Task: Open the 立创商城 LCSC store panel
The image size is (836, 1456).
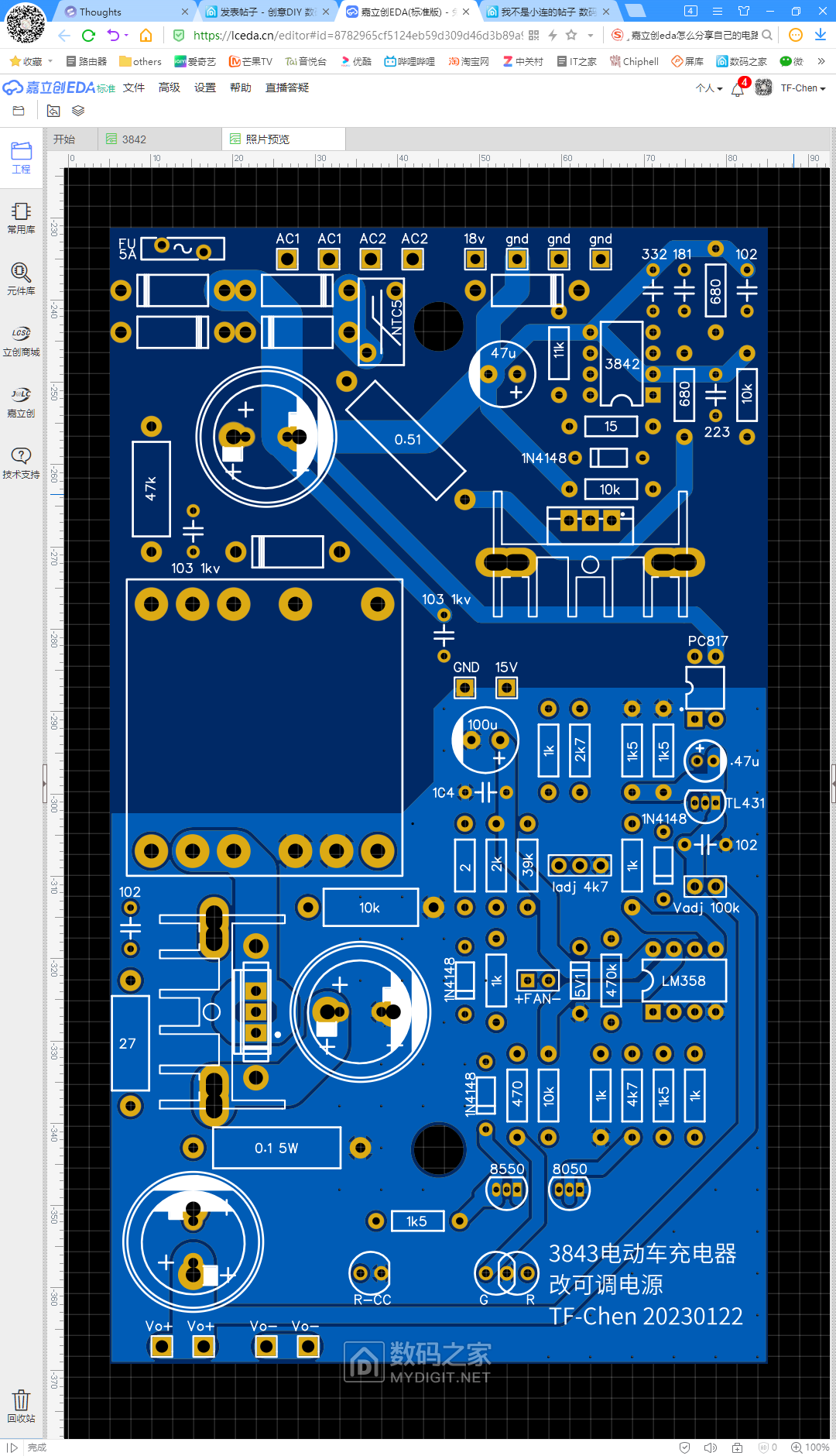Action: click(21, 341)
